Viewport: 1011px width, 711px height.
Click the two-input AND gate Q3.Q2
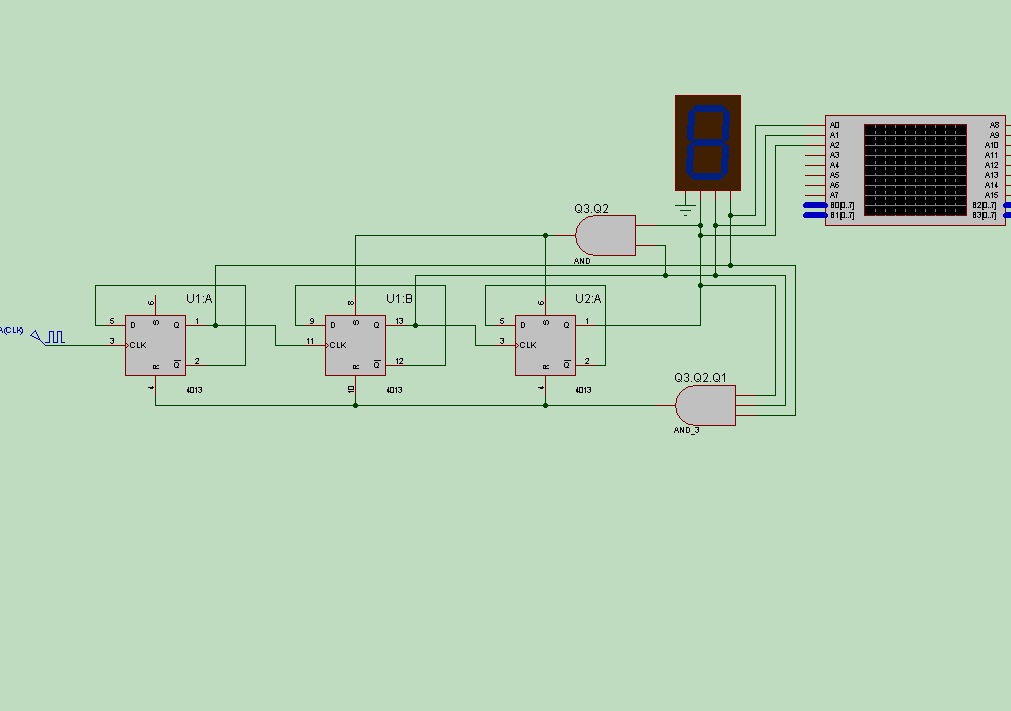point(605,235)
